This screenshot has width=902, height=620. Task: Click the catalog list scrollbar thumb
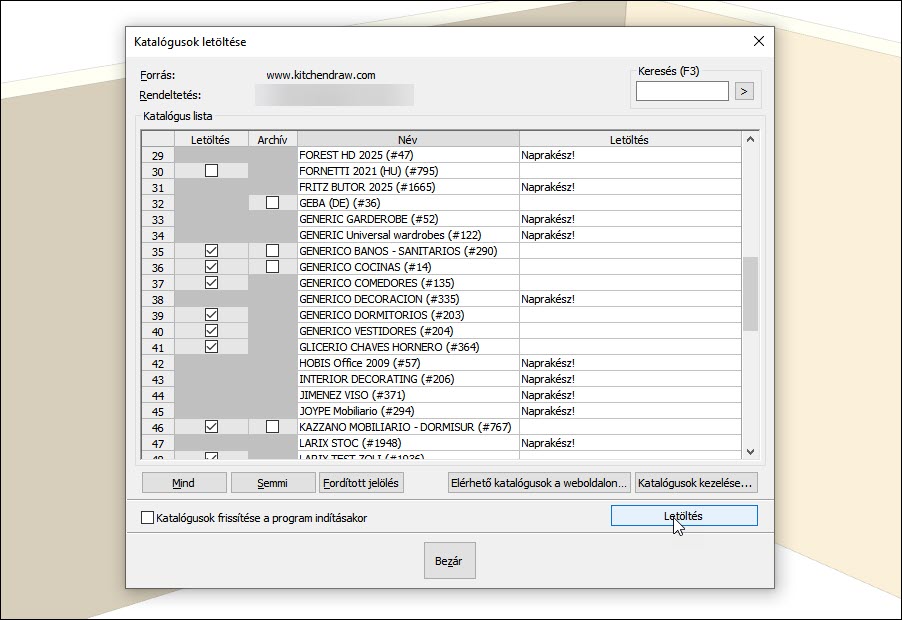point(750,294)
